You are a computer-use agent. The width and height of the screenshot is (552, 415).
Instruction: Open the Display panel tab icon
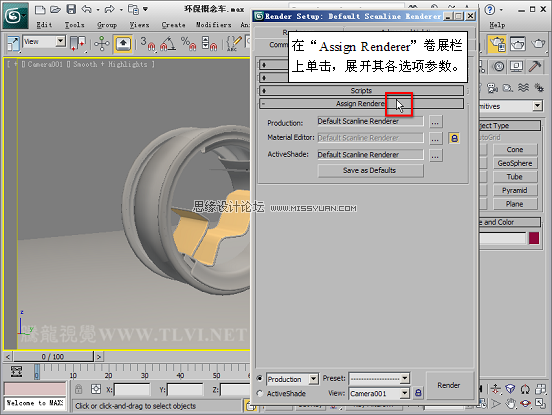tap(516, 67)
